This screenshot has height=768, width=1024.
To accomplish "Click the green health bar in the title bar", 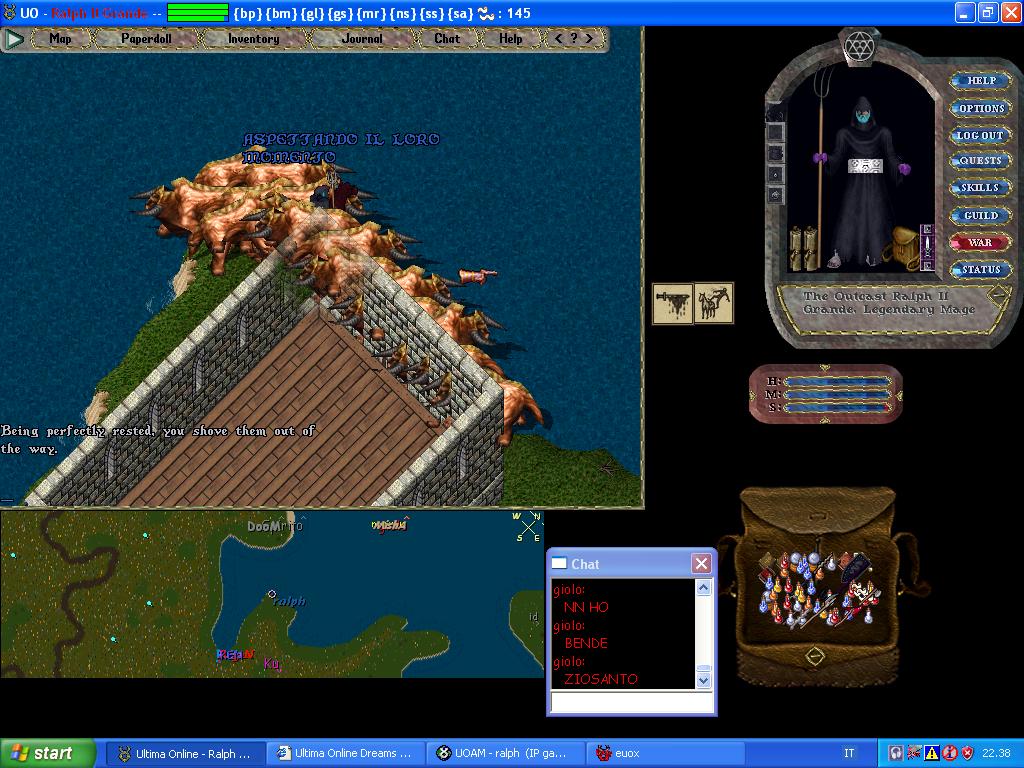I will click(x=198, y=13).
